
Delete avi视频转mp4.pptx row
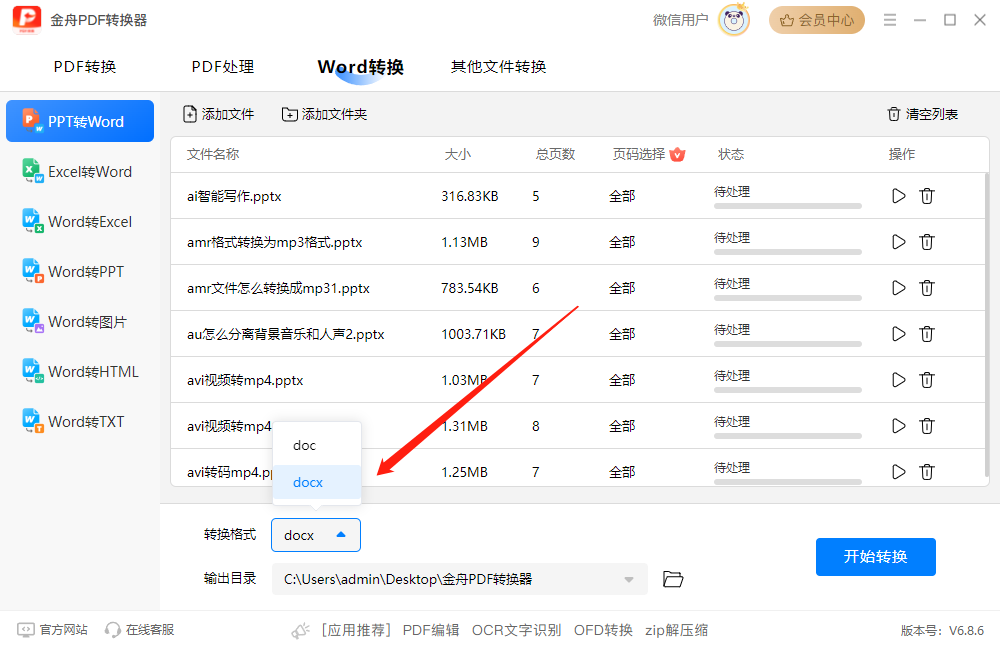click(x=927, y=380)
